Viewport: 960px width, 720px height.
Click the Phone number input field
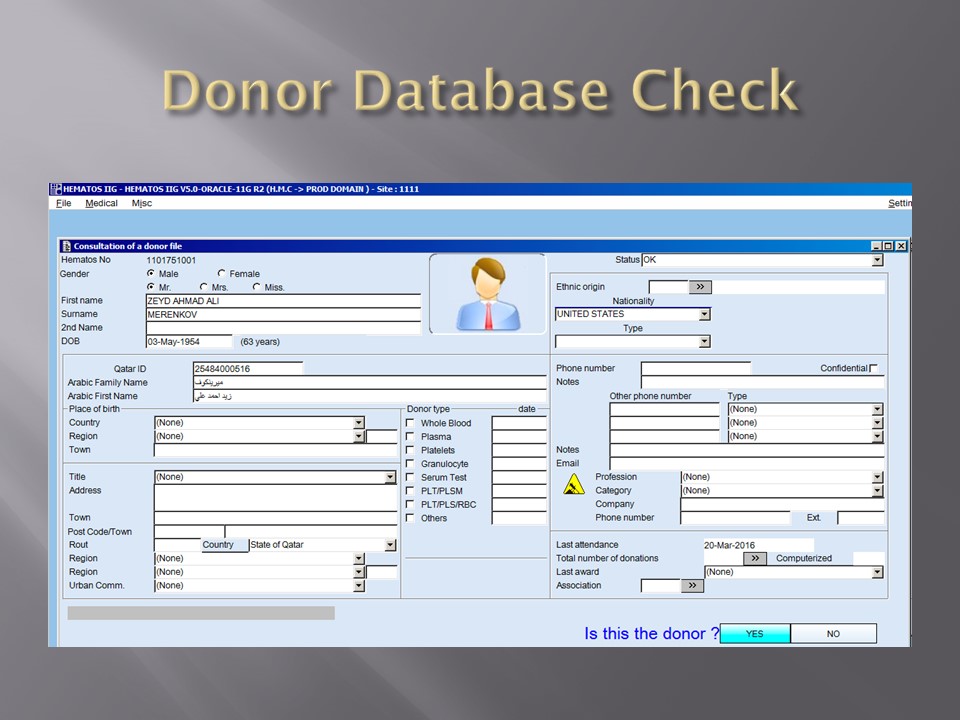point(695,368)
